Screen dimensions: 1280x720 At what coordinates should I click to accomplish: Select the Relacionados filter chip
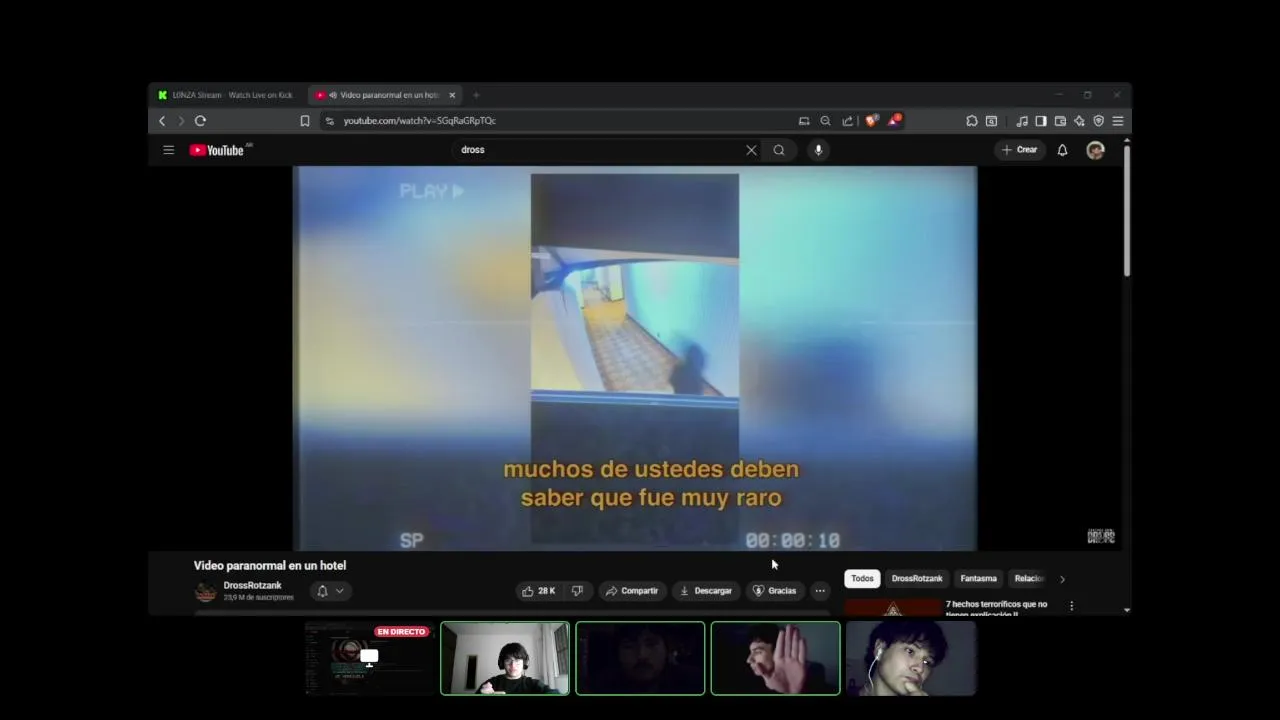click(x=1029, y=579)
